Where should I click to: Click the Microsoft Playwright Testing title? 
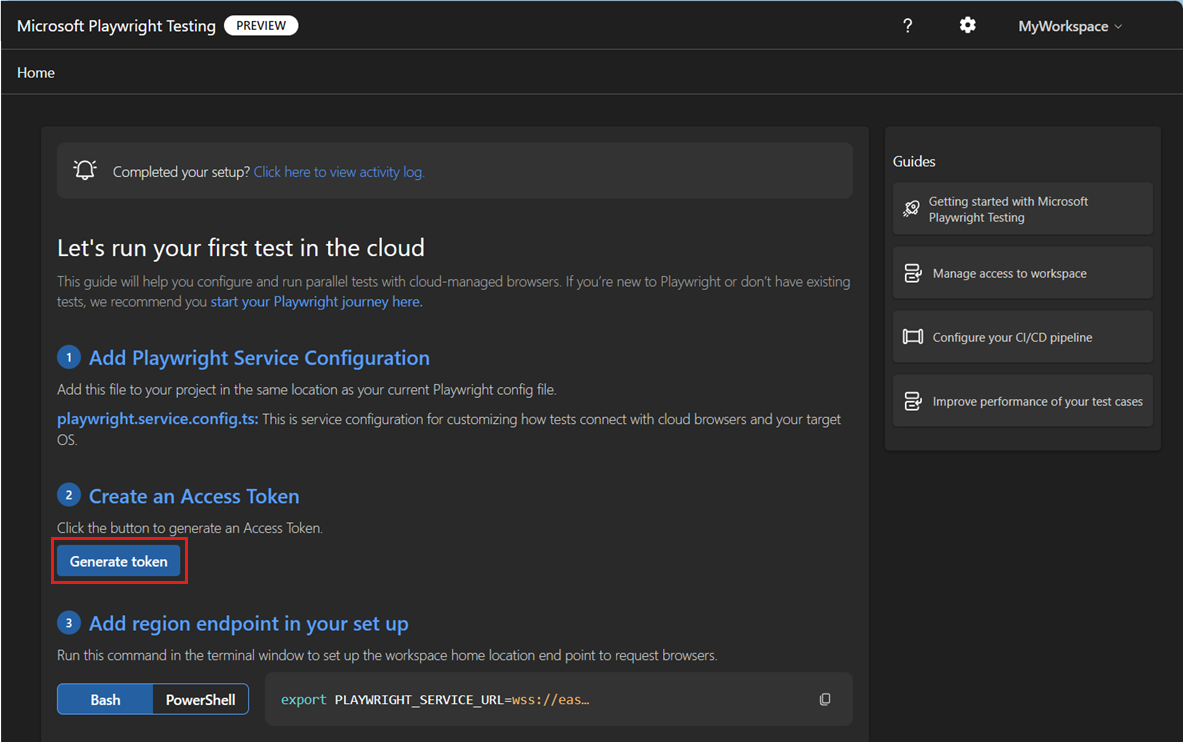pyautogui.click(x=116, y=26)
